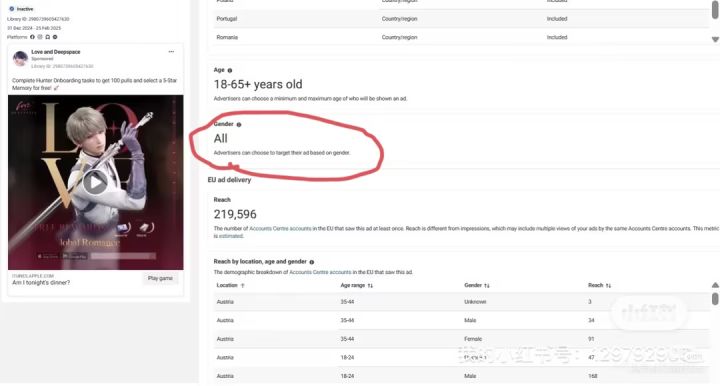Select the 18-65+ years old value
720x386 pixels.
pyautogui.click(x=258, y=84)
